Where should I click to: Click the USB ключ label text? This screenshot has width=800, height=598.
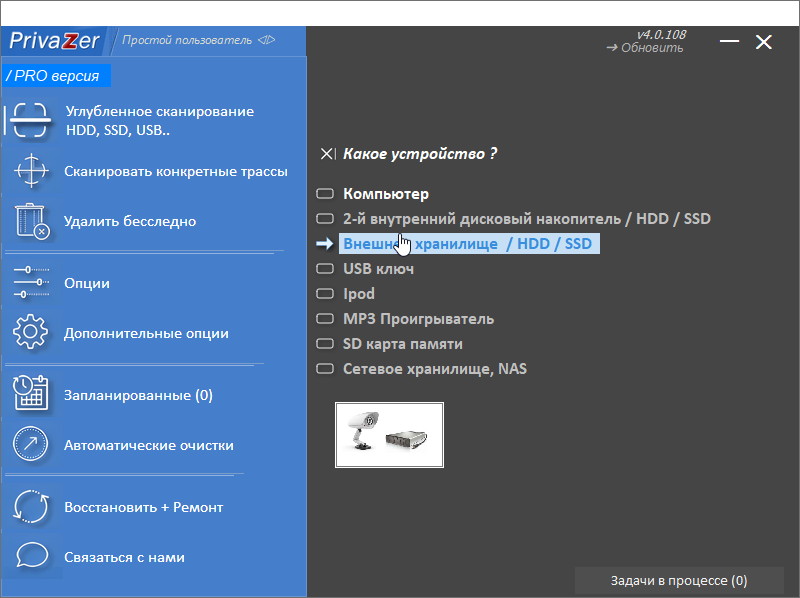378,269
